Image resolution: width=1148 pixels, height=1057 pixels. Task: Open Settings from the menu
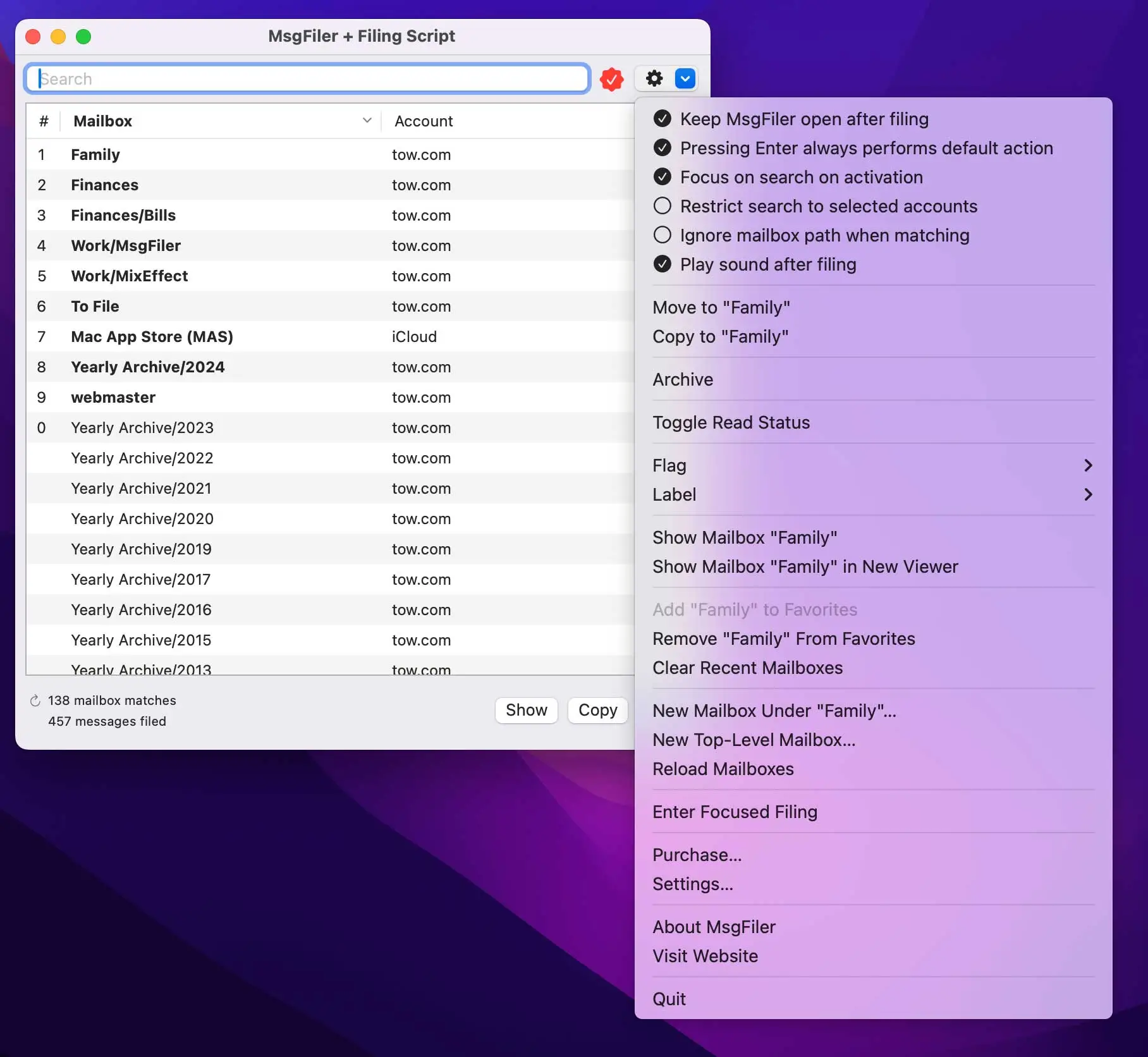[692, 884]
